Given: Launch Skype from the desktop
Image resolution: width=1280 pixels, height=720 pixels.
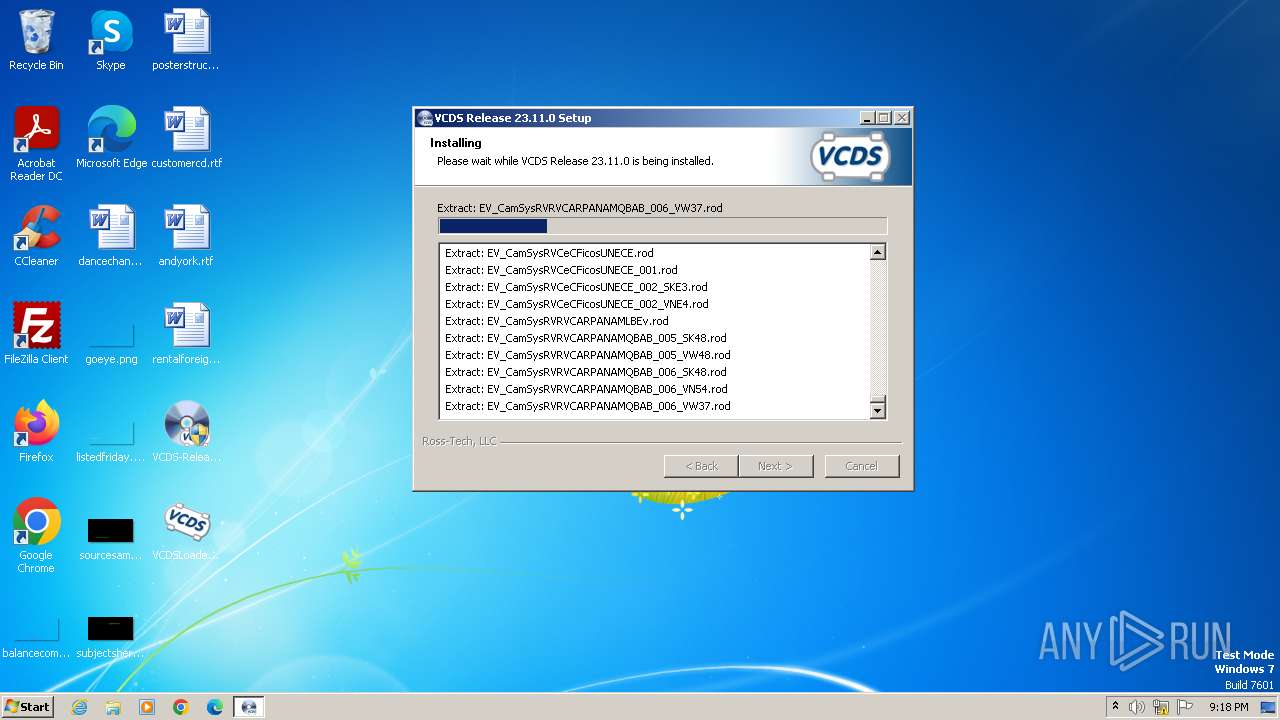Looking at the screenshot, I should [110, 40].
